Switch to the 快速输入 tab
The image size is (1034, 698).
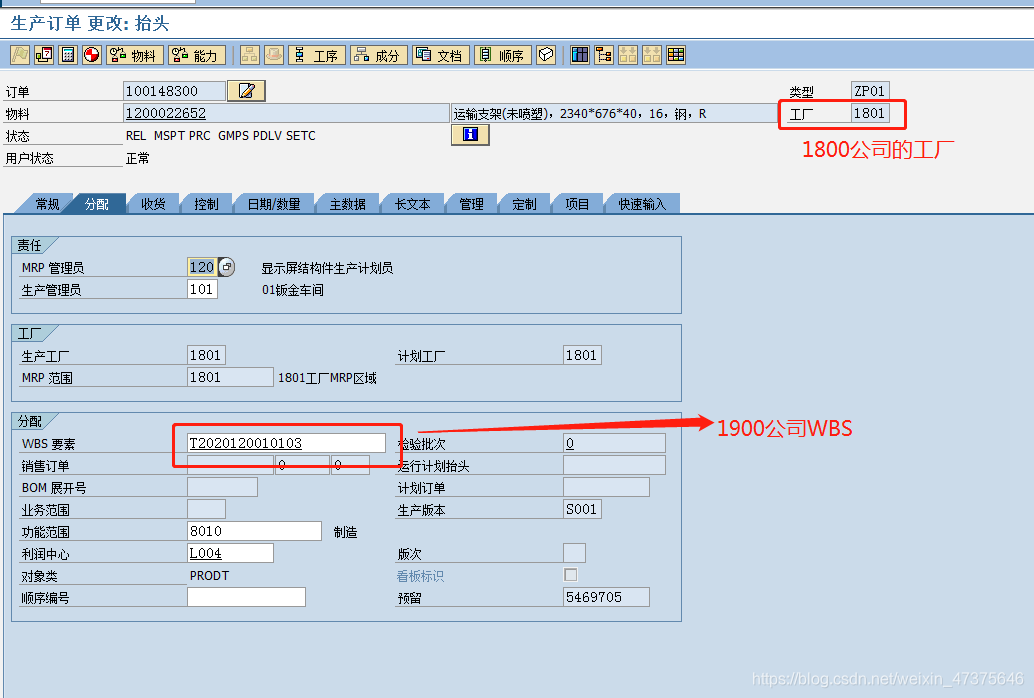pos(642,205)
